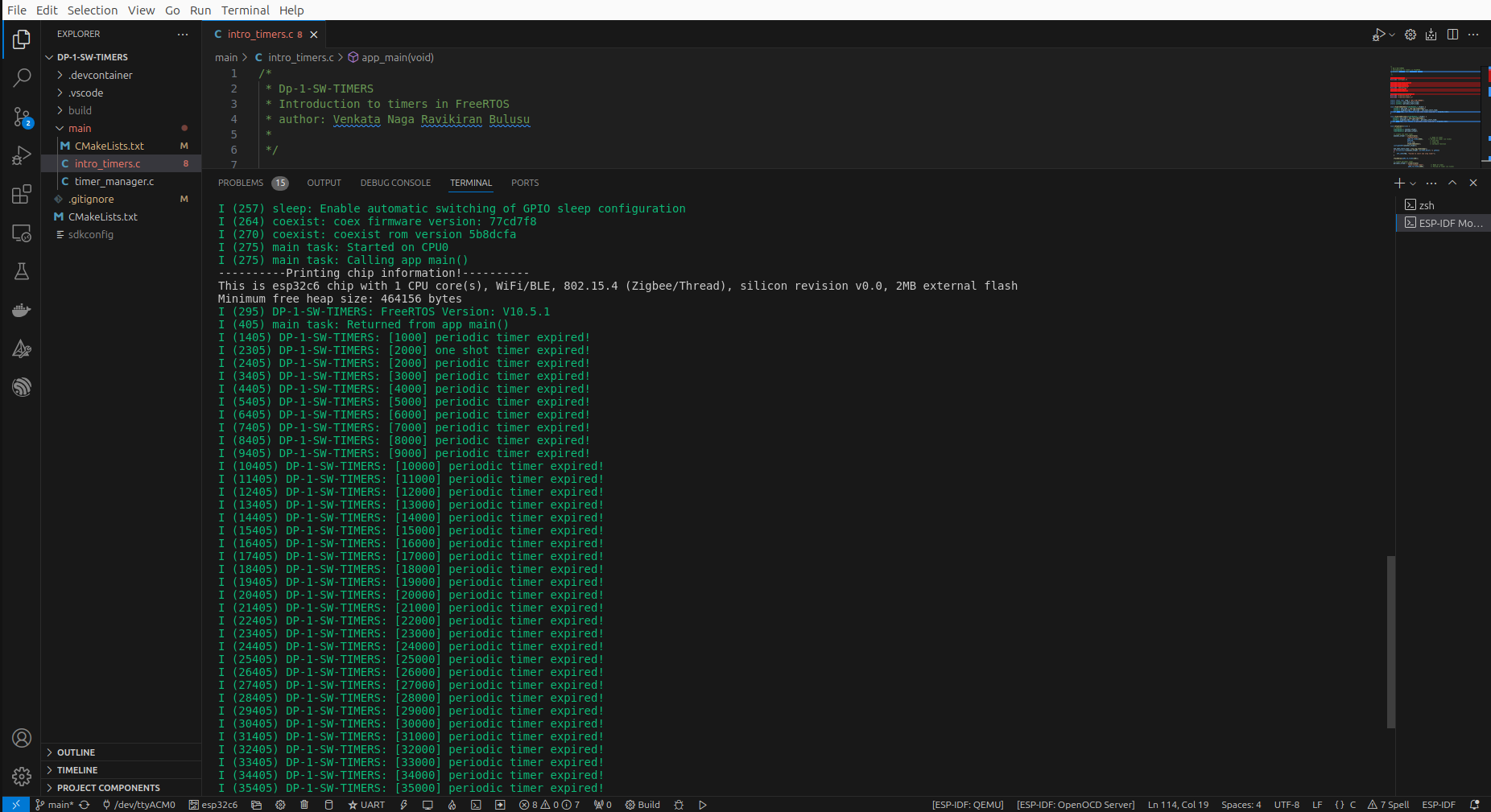Click the ESP-IDF full clean trash icon
The height and width of the screenshot is (812, 1491).
(304, 805)
